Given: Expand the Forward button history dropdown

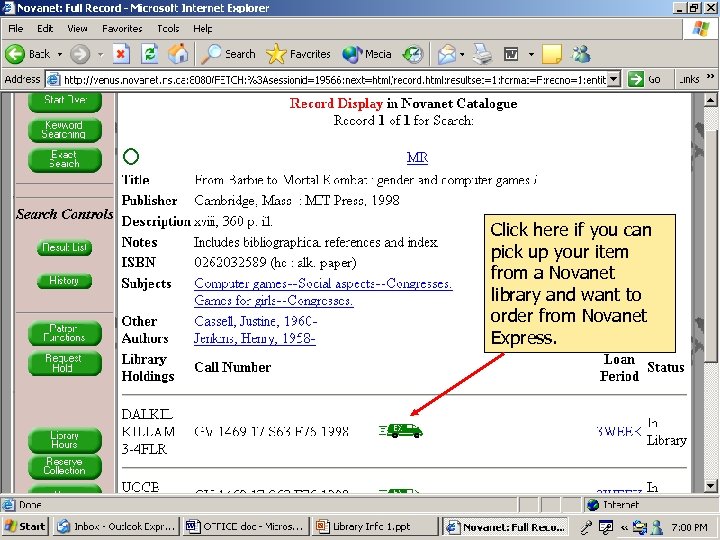Looking at the screenshot, I should (100, 54).
